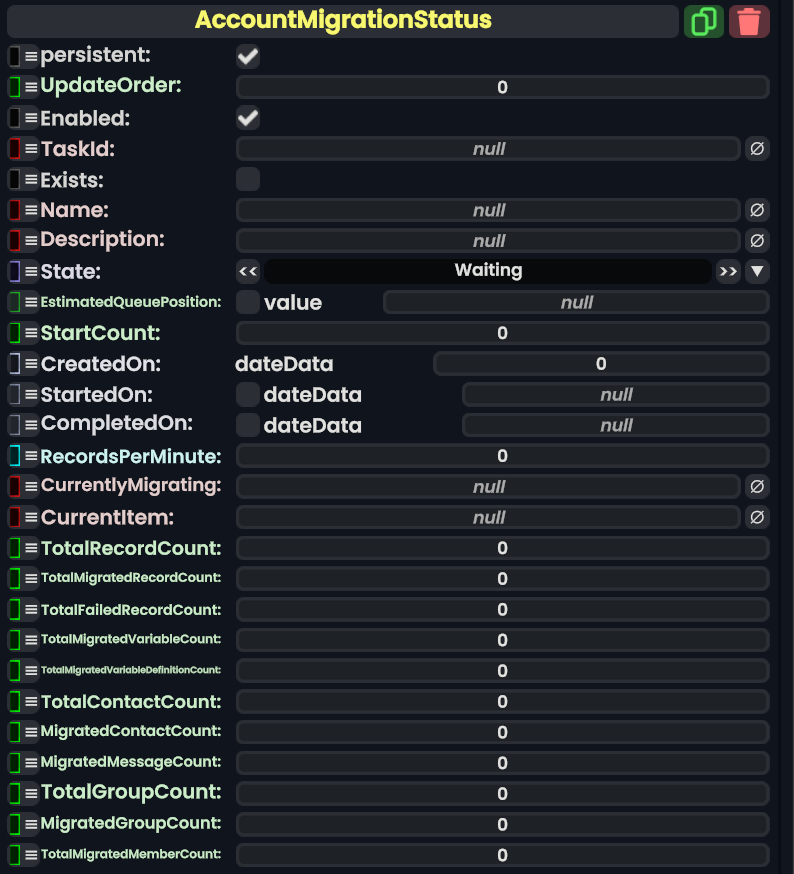Check the EstimatedQueuePosition value checkbox

click(248, 302)
